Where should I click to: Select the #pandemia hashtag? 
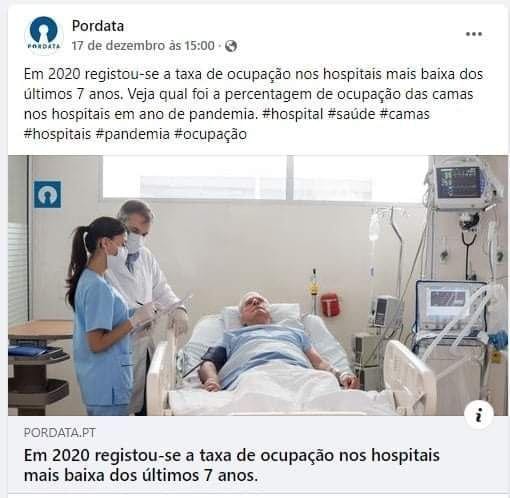[x=132, y=134]
